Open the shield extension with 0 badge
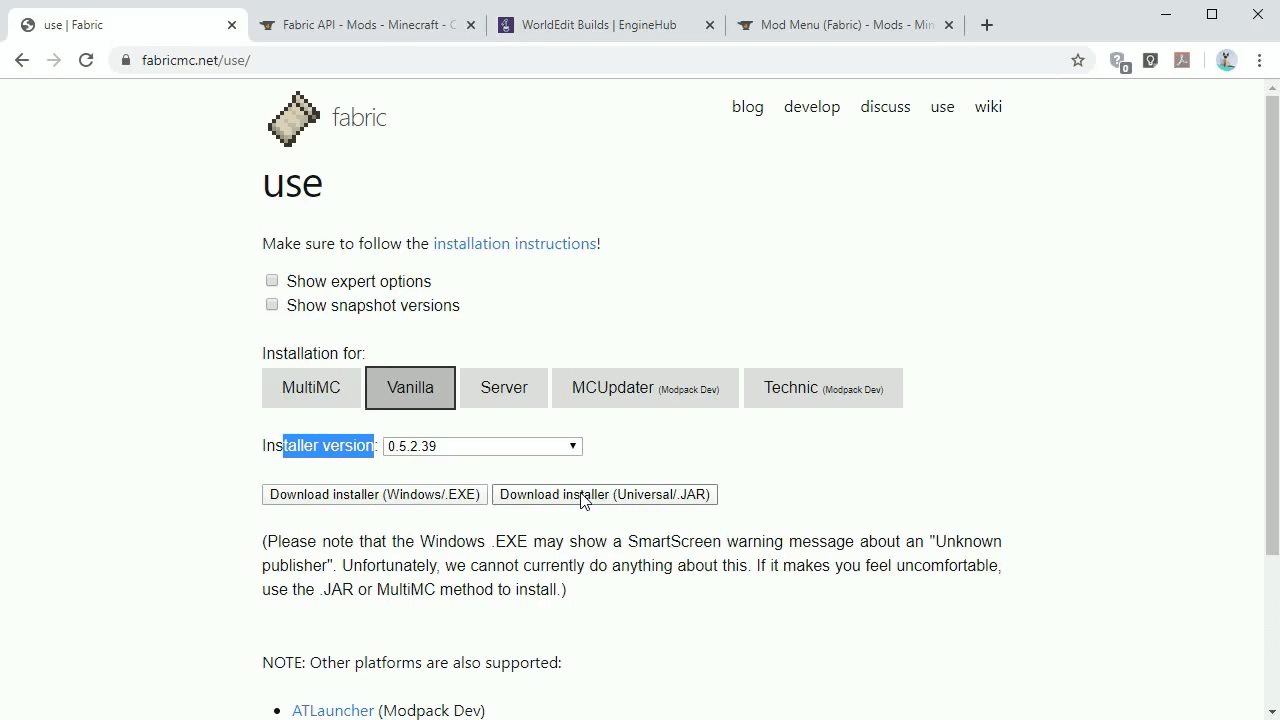1280x720 pixels. [x=1119, y=61]
